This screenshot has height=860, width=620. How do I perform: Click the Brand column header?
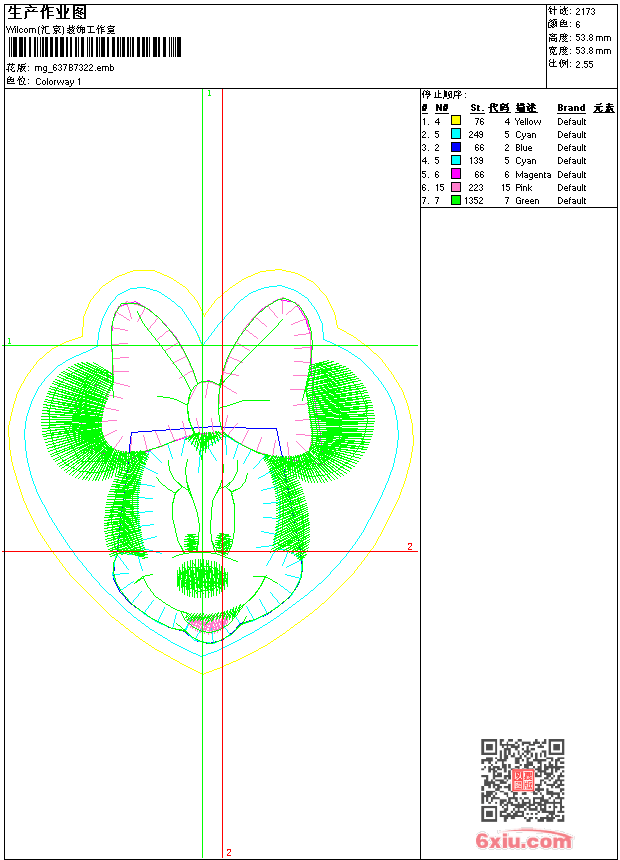[x=571, y=108]
